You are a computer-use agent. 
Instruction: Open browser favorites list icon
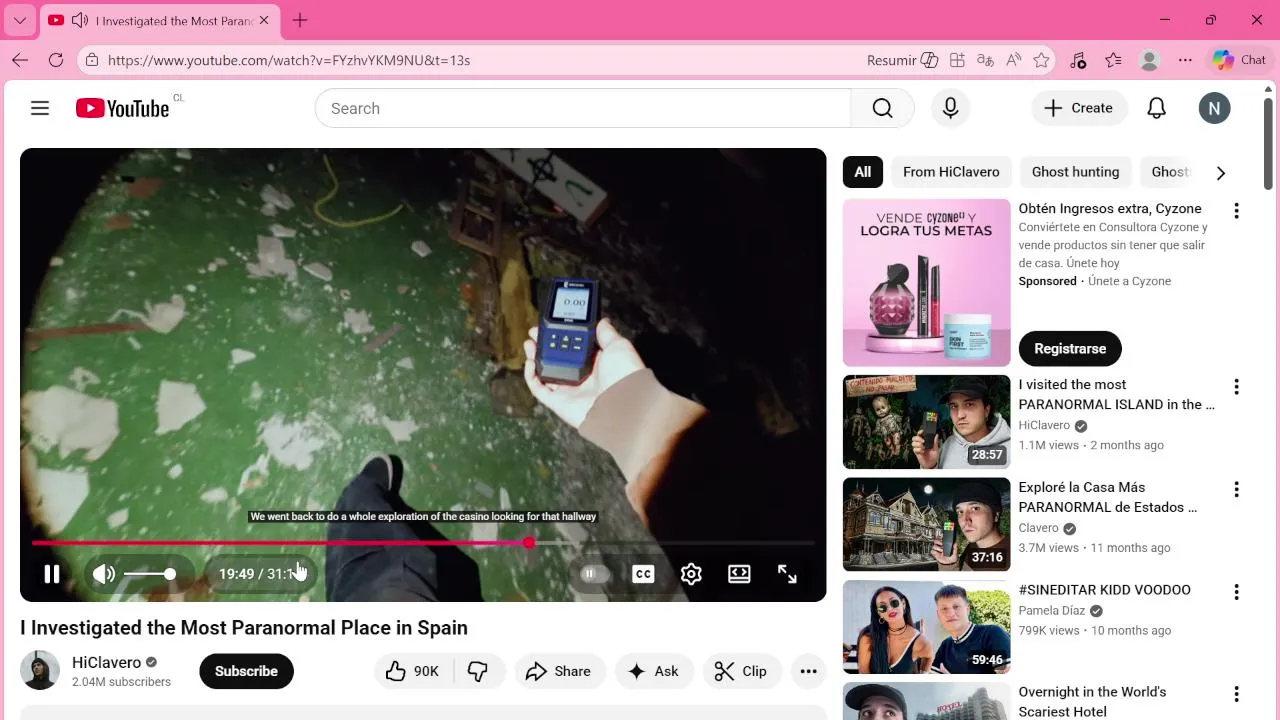(x=1113, y=60)
